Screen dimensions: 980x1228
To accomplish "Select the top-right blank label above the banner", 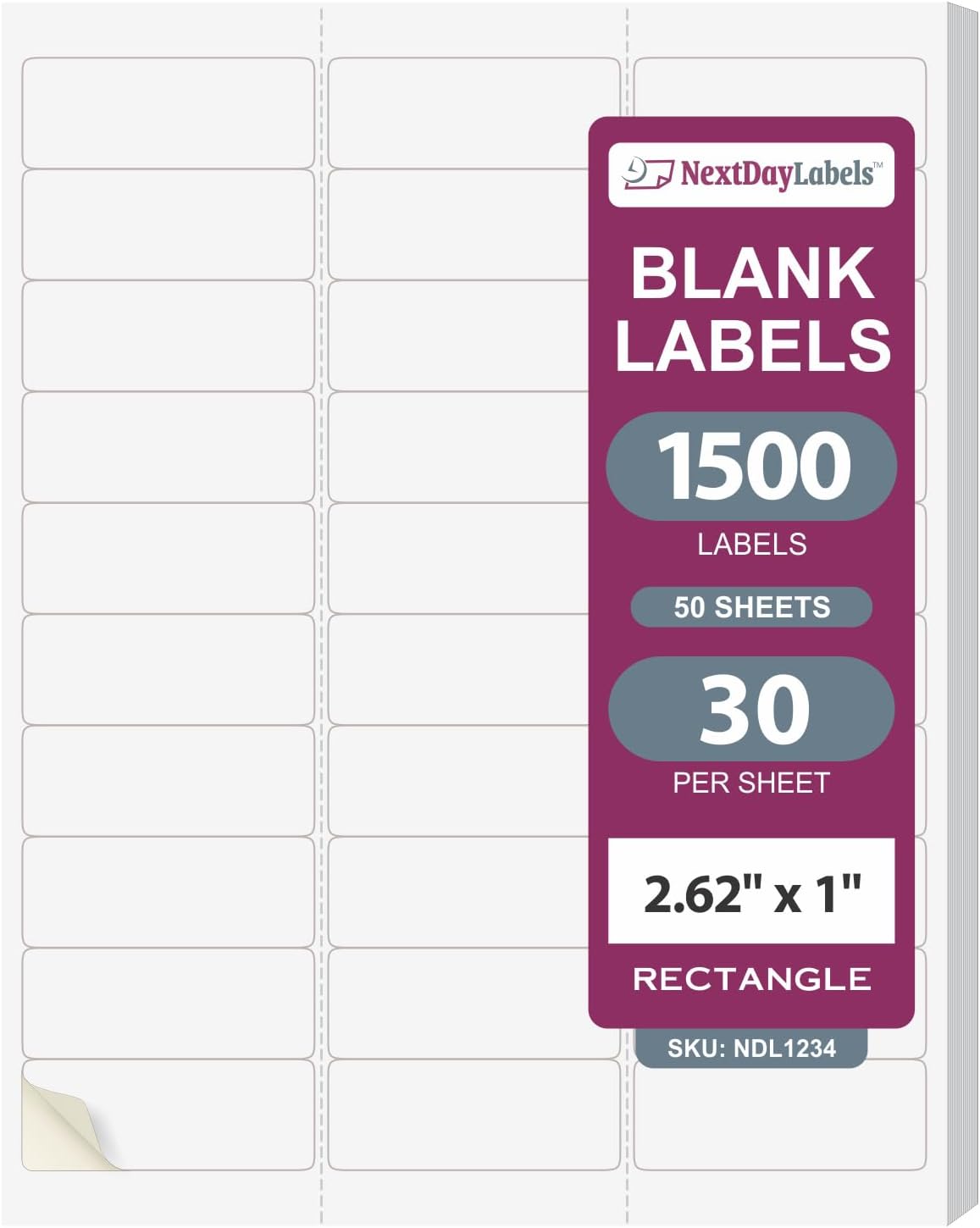I will [779, 86].
